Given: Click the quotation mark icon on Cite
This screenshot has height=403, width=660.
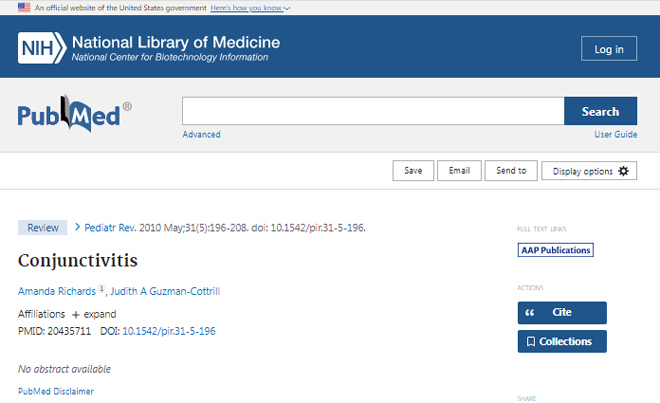Looking at the screenshot, I should tap(530, 313).
